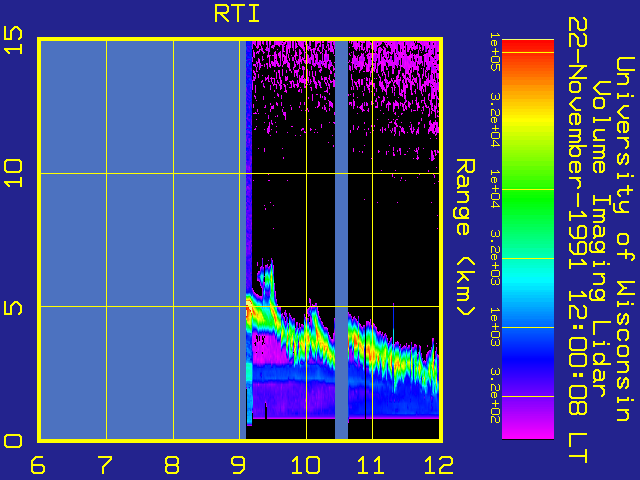Click the colorbar label 1e+05
This screenshot has height=480, width=640.
pos(494,52)
